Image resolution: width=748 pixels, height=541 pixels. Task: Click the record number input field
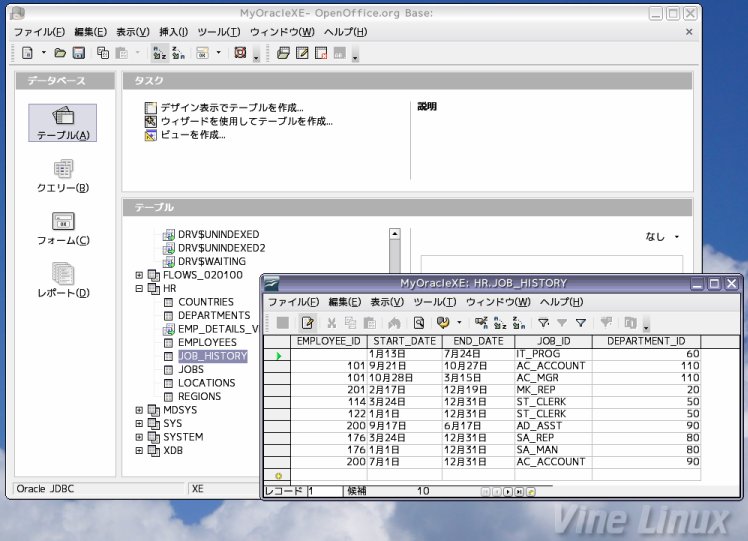(x=324, y=491)
